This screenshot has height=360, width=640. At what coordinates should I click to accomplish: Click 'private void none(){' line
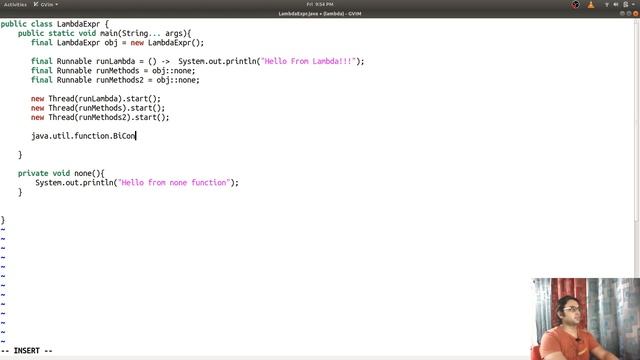pyautogui.click(x=61, y=173)
